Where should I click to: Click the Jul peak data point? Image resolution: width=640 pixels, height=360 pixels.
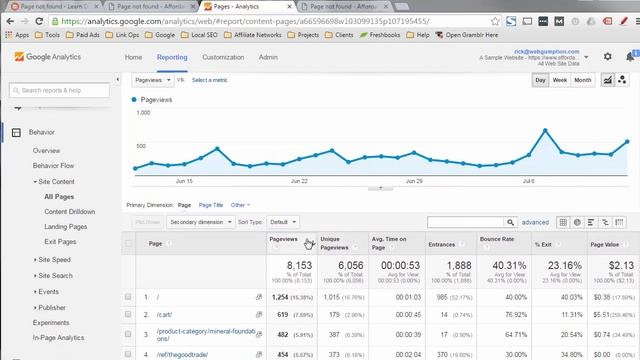545,131
